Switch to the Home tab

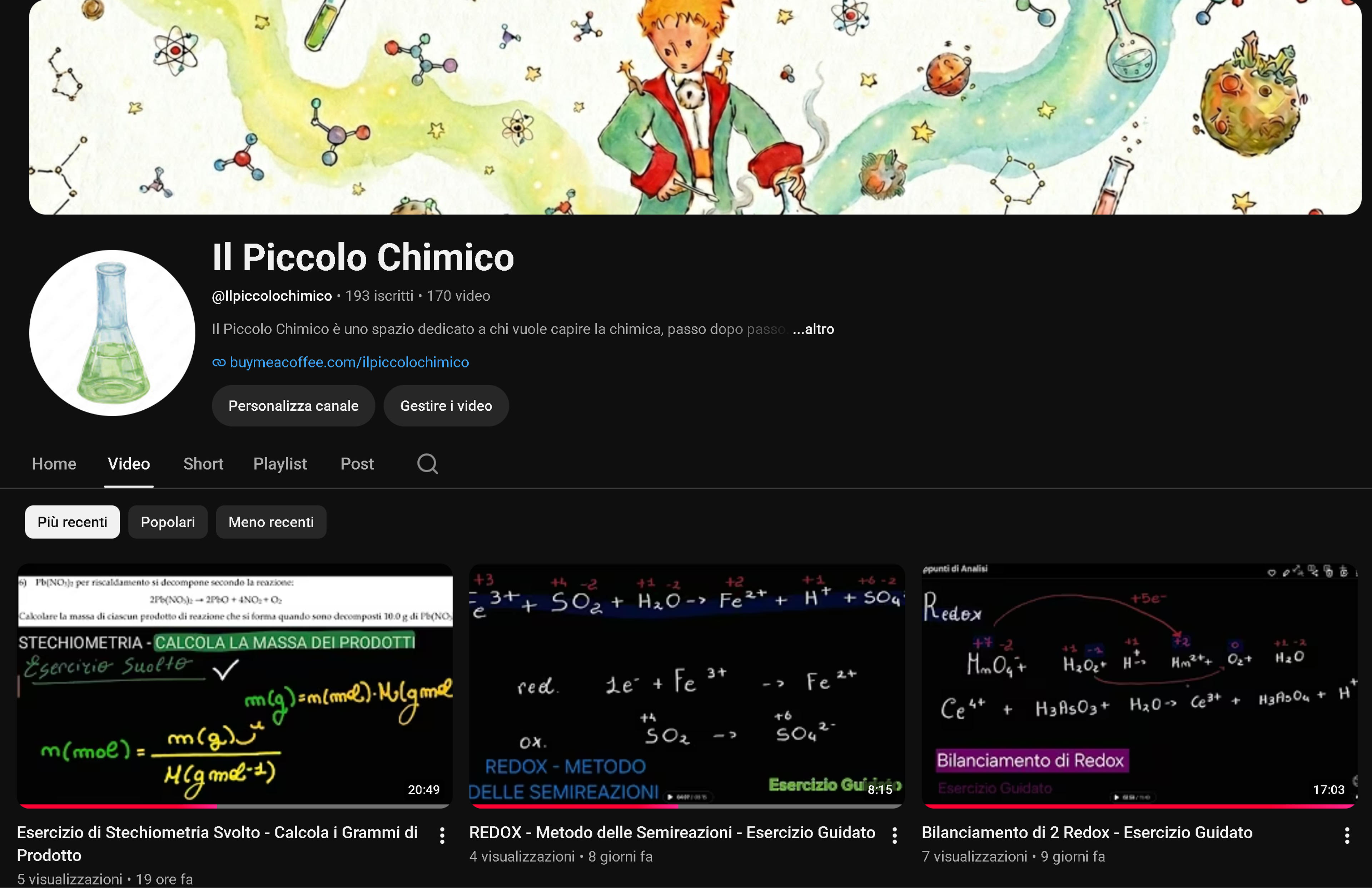[54, 464]
